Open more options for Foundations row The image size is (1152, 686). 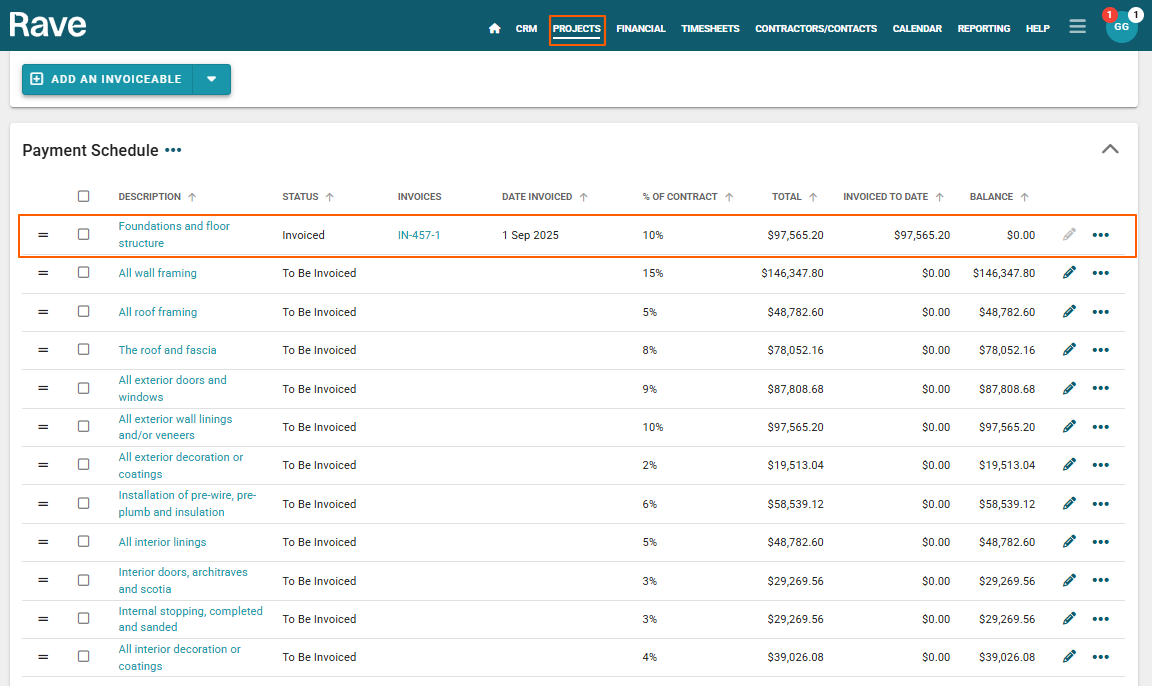pyautogui.click(x=1101, y=235)
